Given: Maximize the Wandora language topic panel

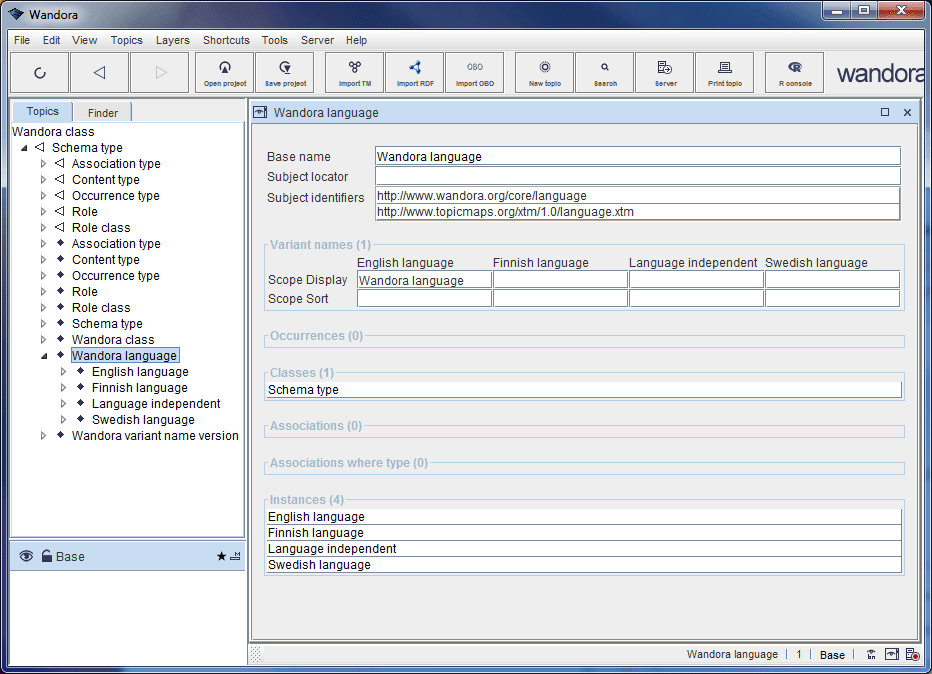Looking at the screenshot, I should (885, 113).
